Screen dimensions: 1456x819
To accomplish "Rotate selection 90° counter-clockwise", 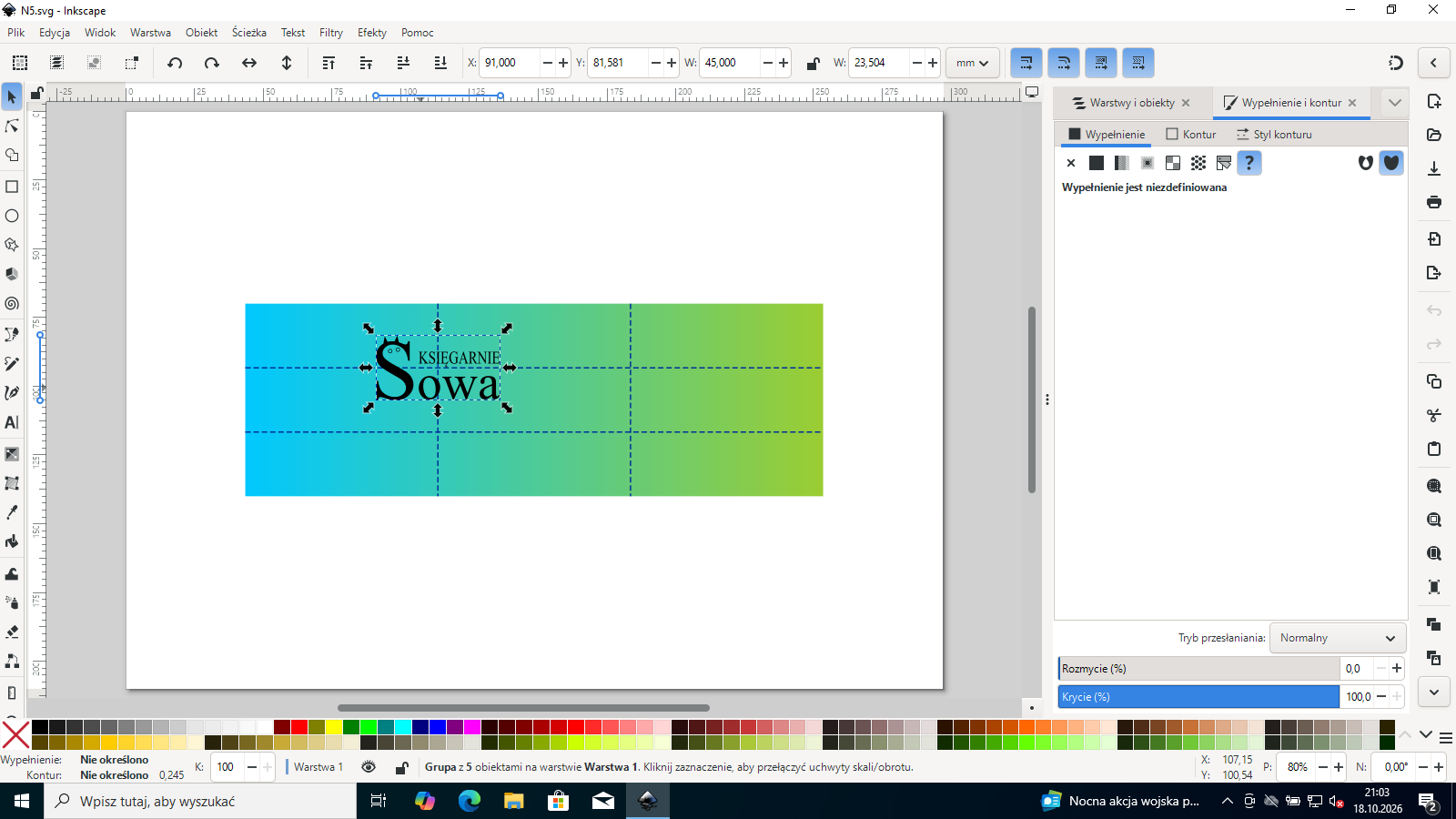I will 175,63.
